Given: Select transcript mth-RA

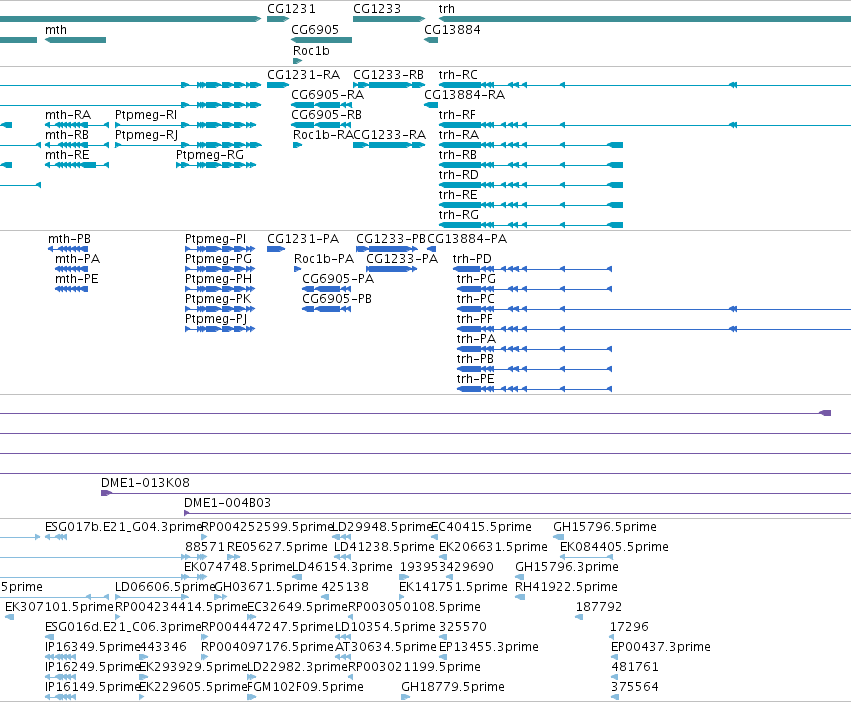Looking at the screenshot, I should click(x=77, y=125).
